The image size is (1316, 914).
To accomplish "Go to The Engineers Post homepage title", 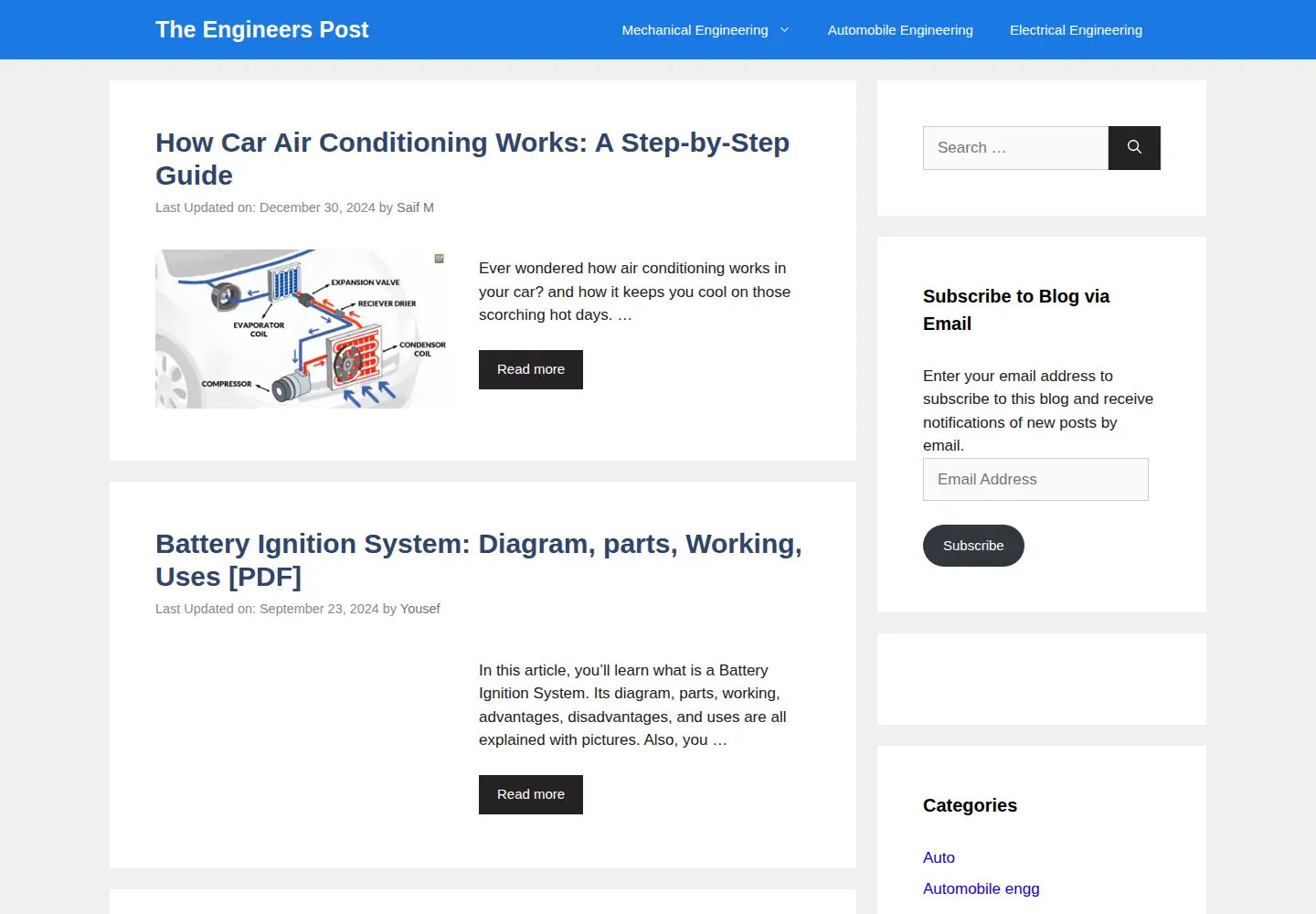I will point(261,29).
